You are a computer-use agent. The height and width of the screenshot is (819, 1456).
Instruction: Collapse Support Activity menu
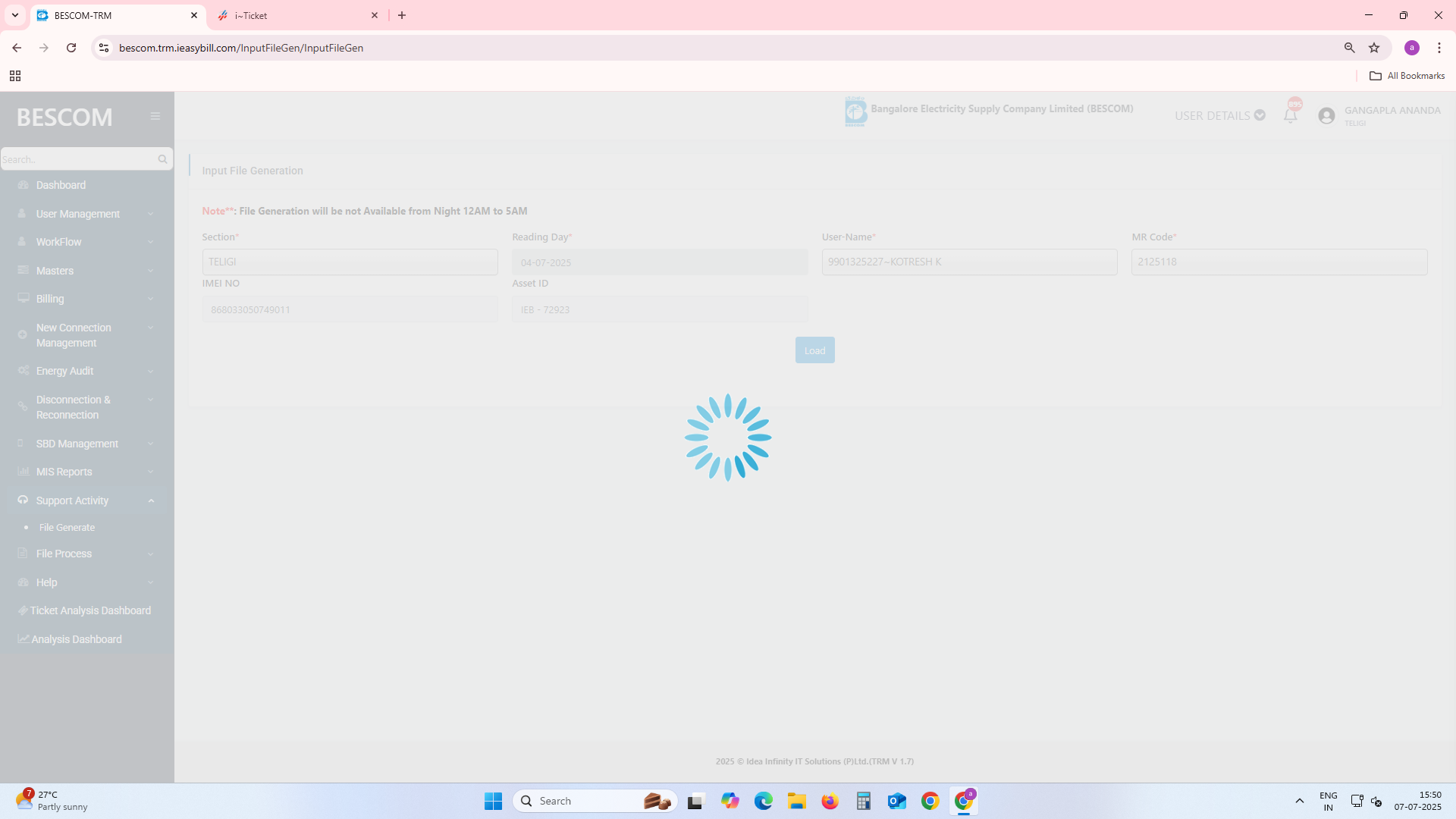(87, 500)
